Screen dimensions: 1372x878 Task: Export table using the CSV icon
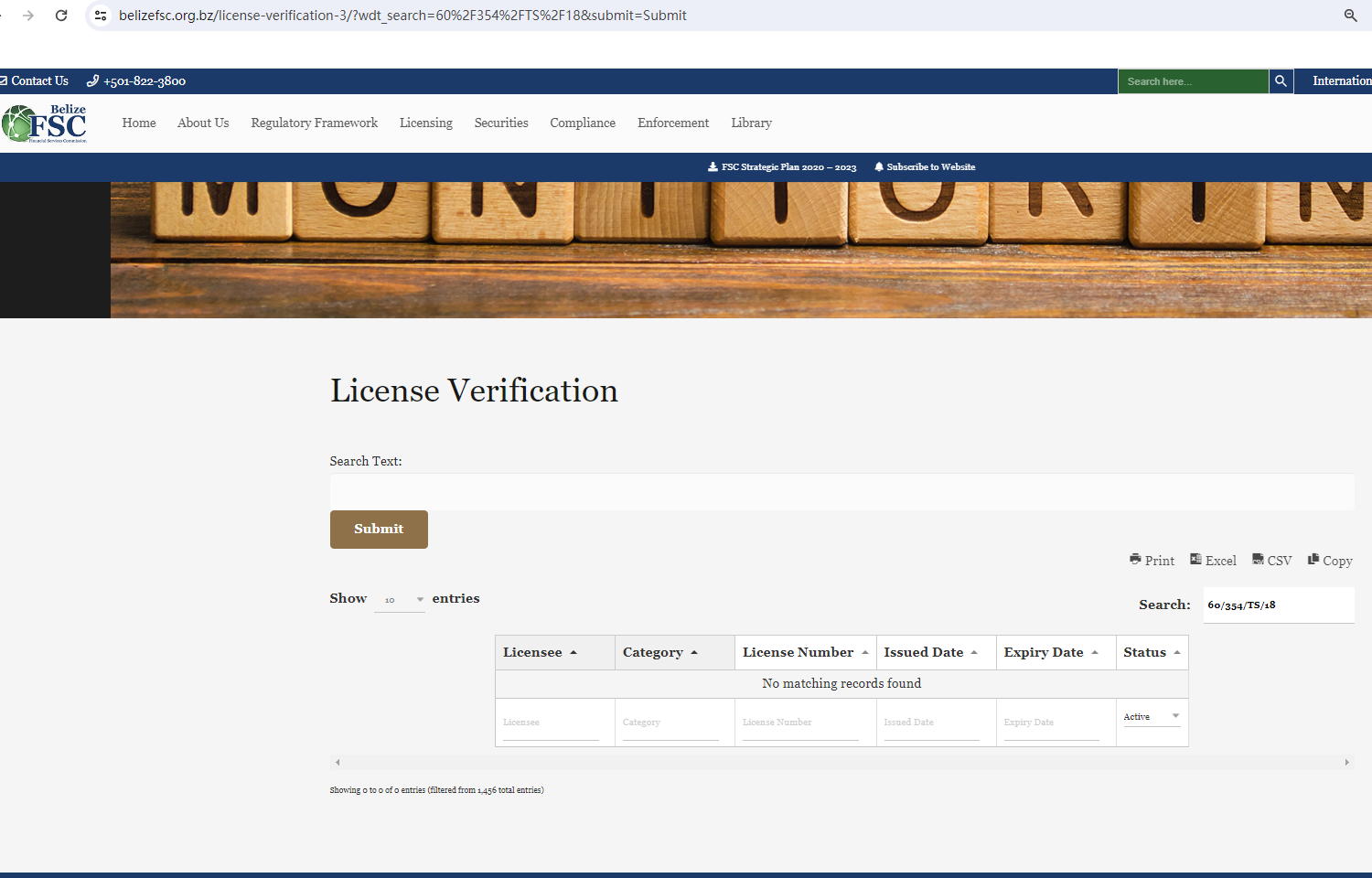(x=1271, y=561)
